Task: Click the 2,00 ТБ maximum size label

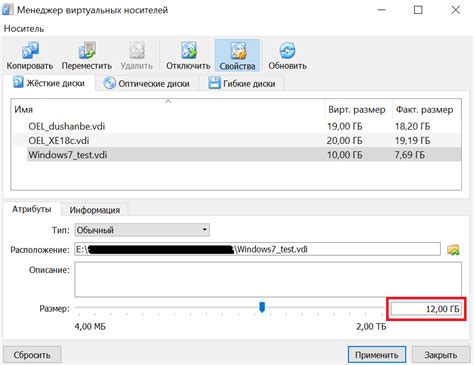Action: coord(371,326)
